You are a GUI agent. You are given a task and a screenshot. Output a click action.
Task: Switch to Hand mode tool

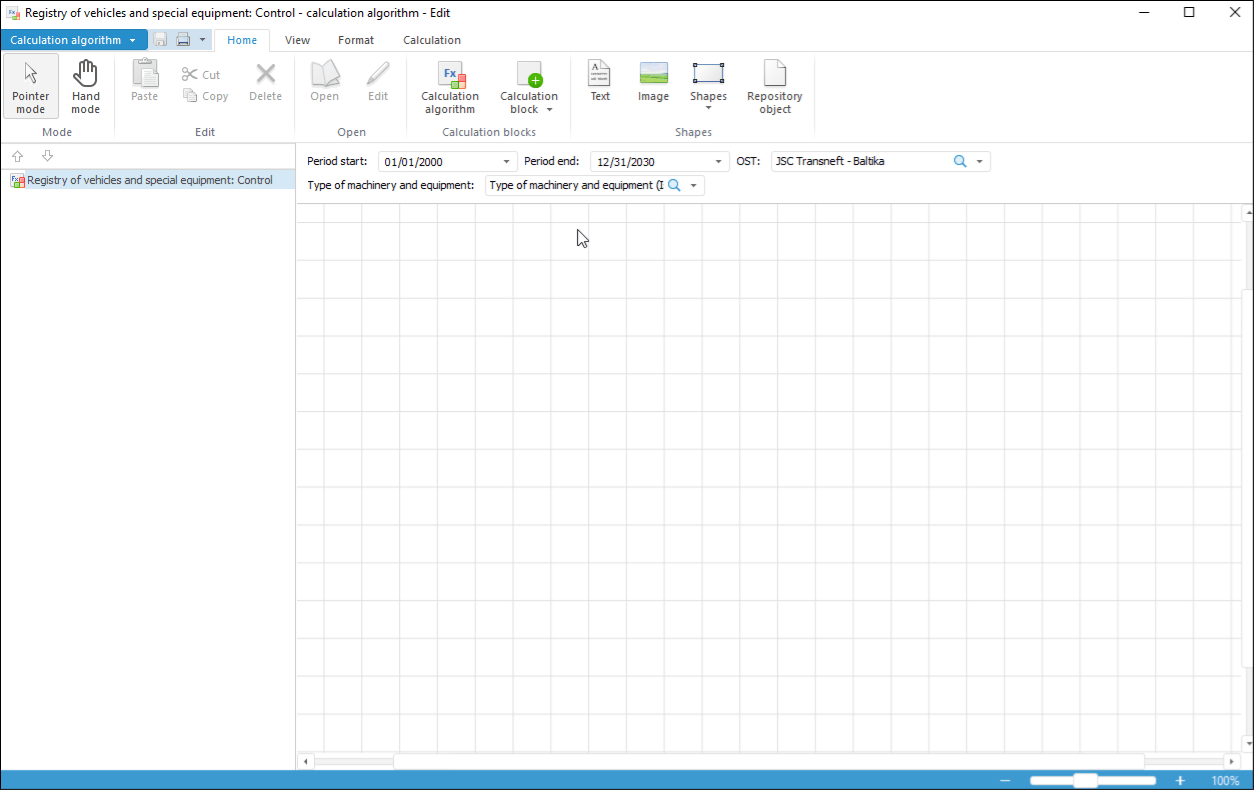pyautogui.click(x=86, y=86)
